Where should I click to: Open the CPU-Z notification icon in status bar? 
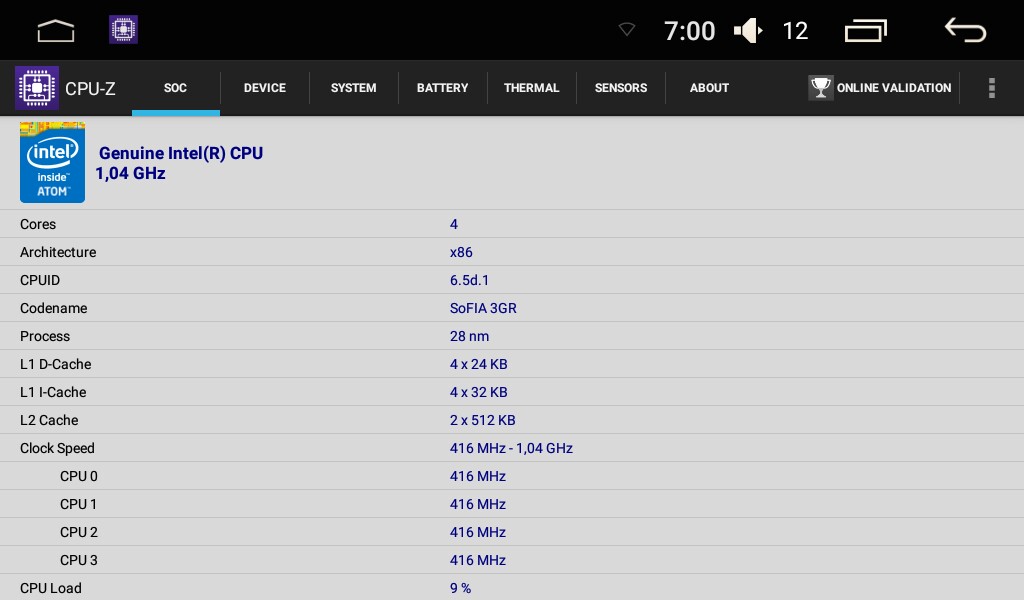pos(123,29)
